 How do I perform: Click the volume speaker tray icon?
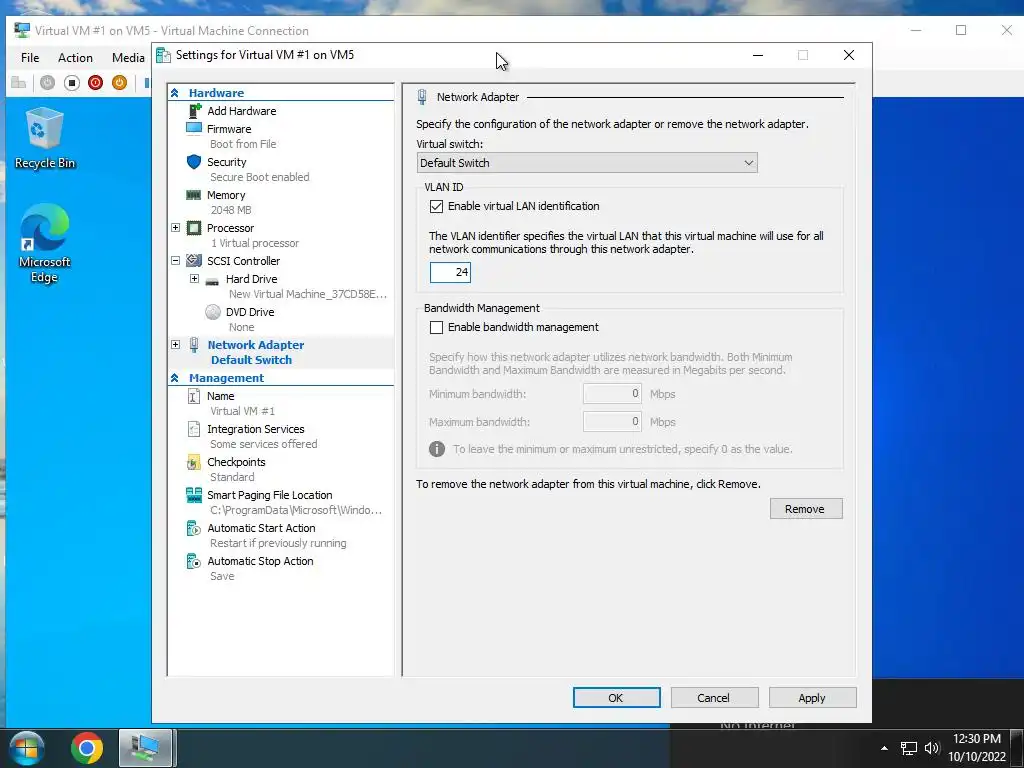pos(932,748)
